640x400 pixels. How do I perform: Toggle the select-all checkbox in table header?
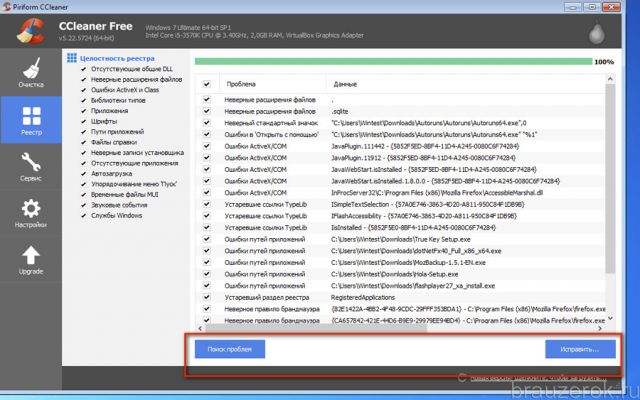click(x=207, y=84)
